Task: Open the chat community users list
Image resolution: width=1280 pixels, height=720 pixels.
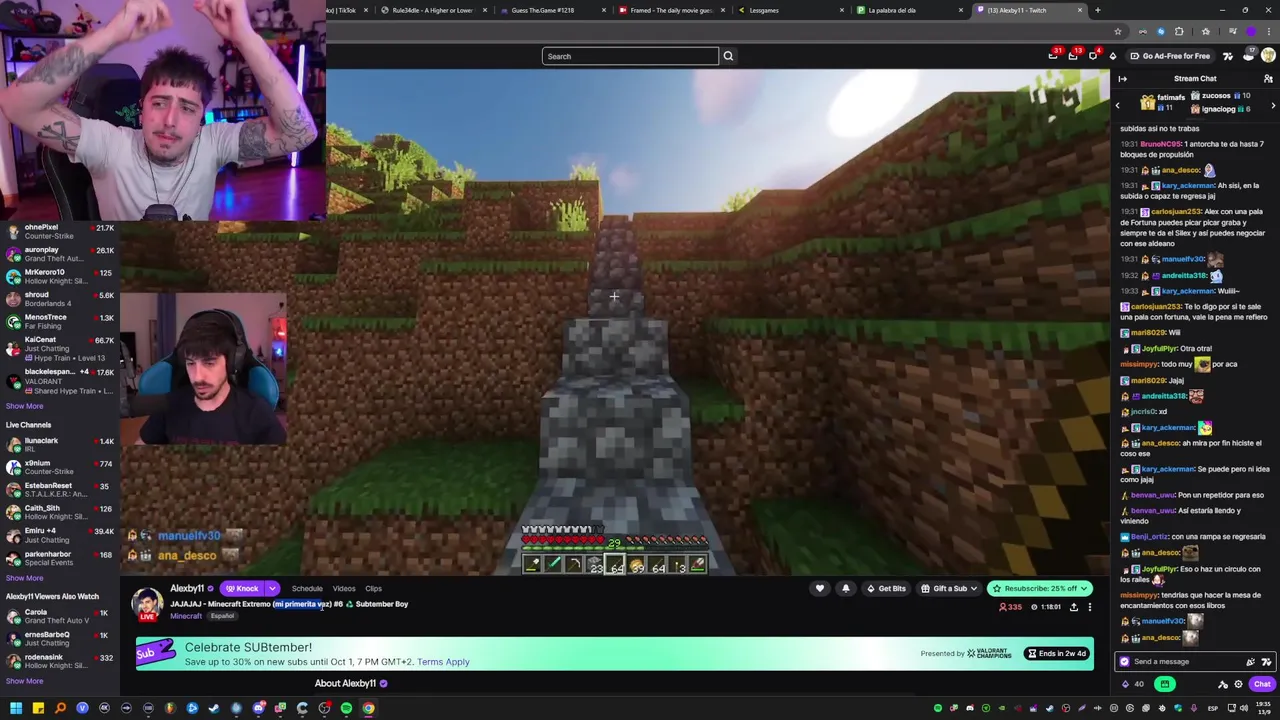Action: tap(1268, 79)
